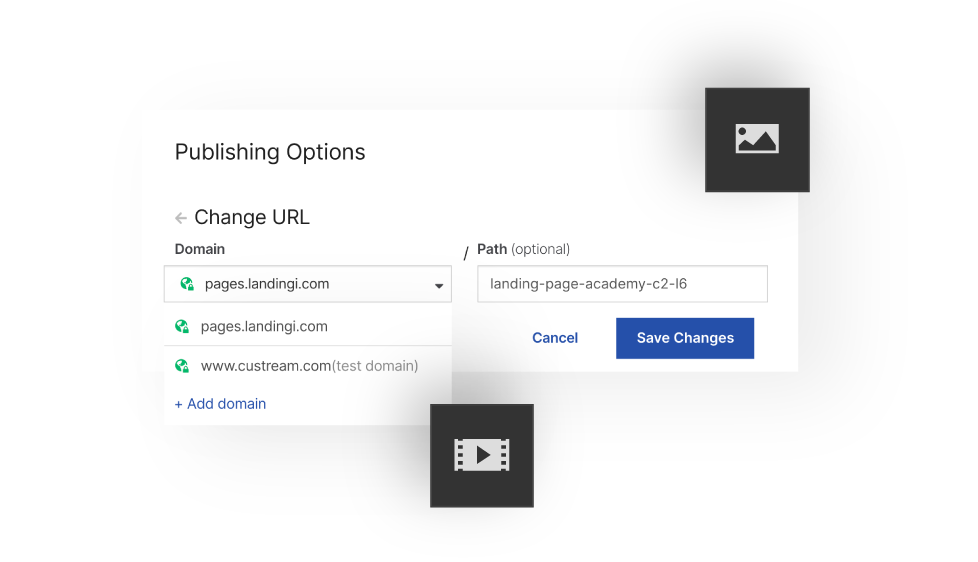Click the slash separator between Domain and Path
This screenshot has width=978, height=562.
[x=465, y=254]
